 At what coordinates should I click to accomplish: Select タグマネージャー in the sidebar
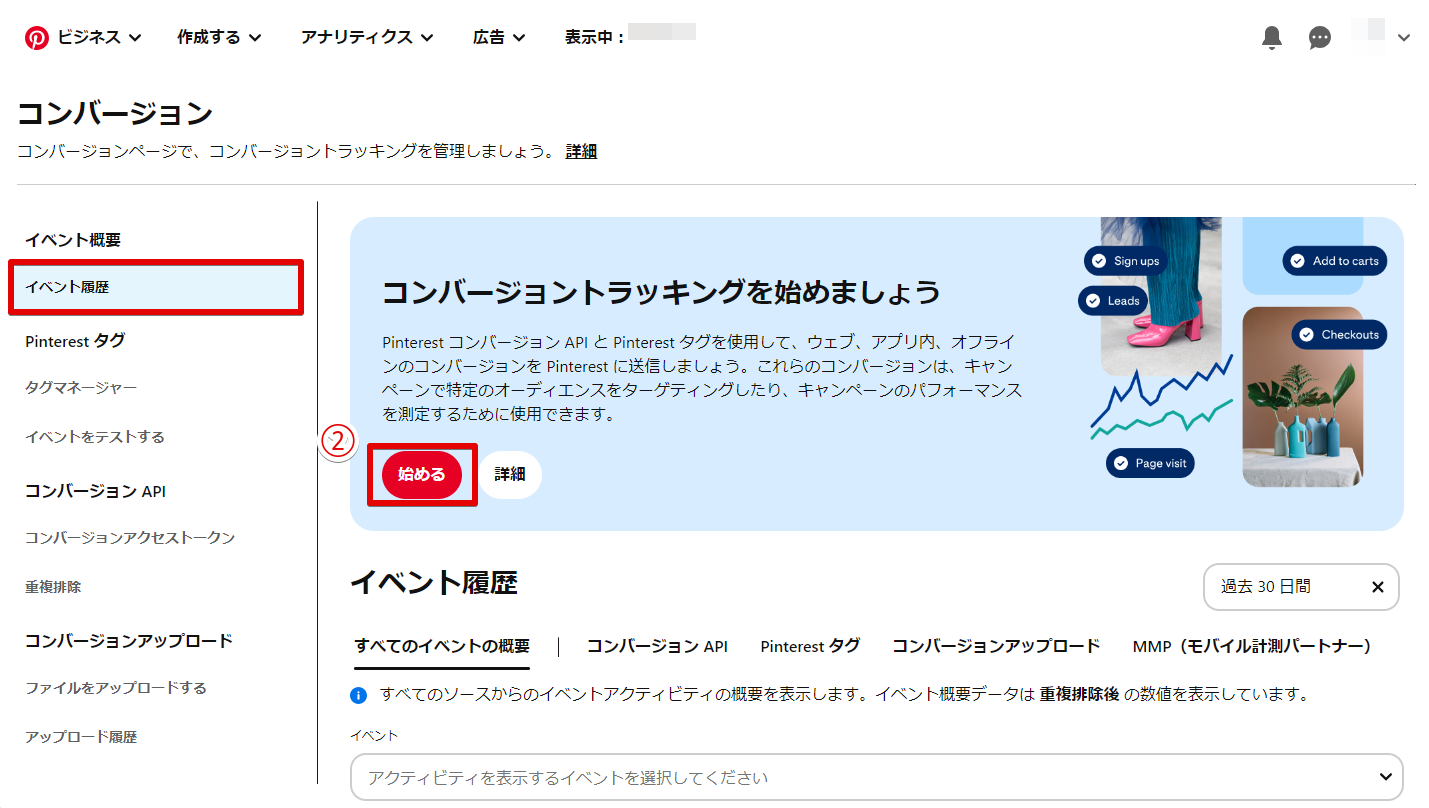tap(81, 388)
